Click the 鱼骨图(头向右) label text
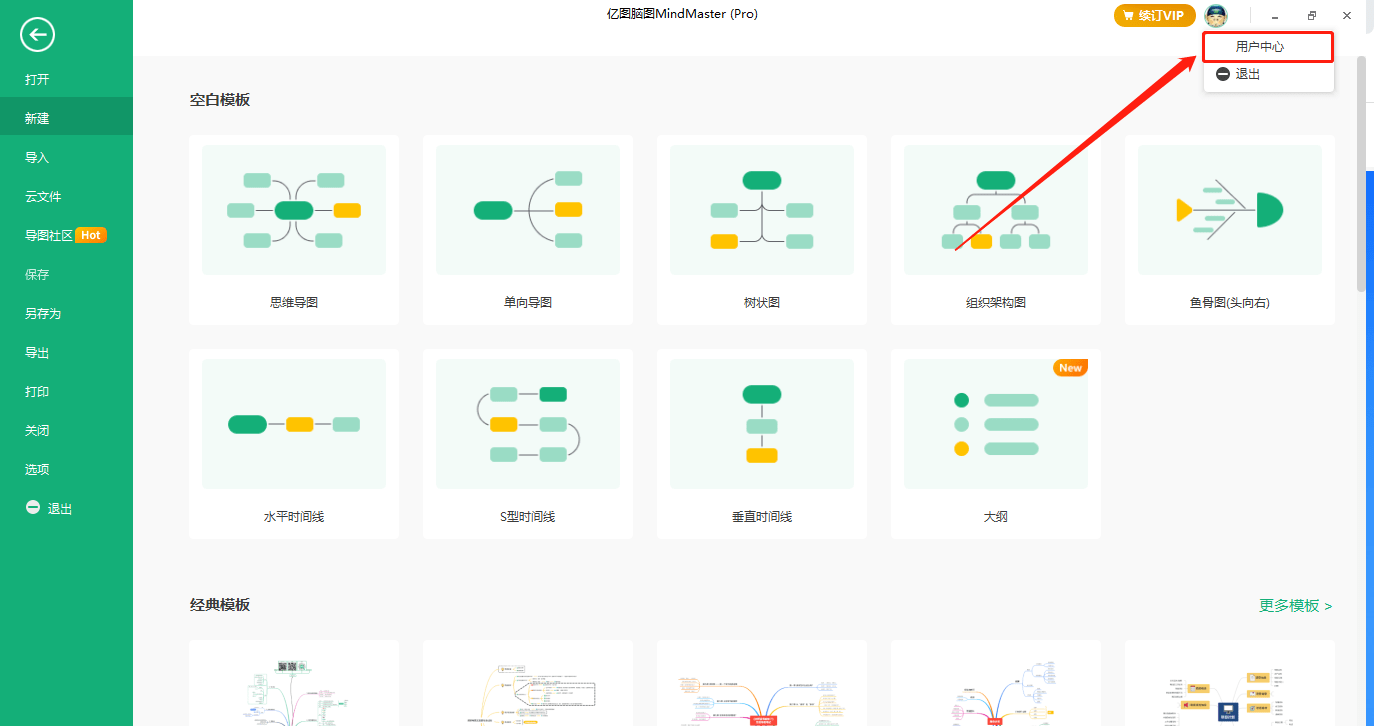 point(1230,302)
